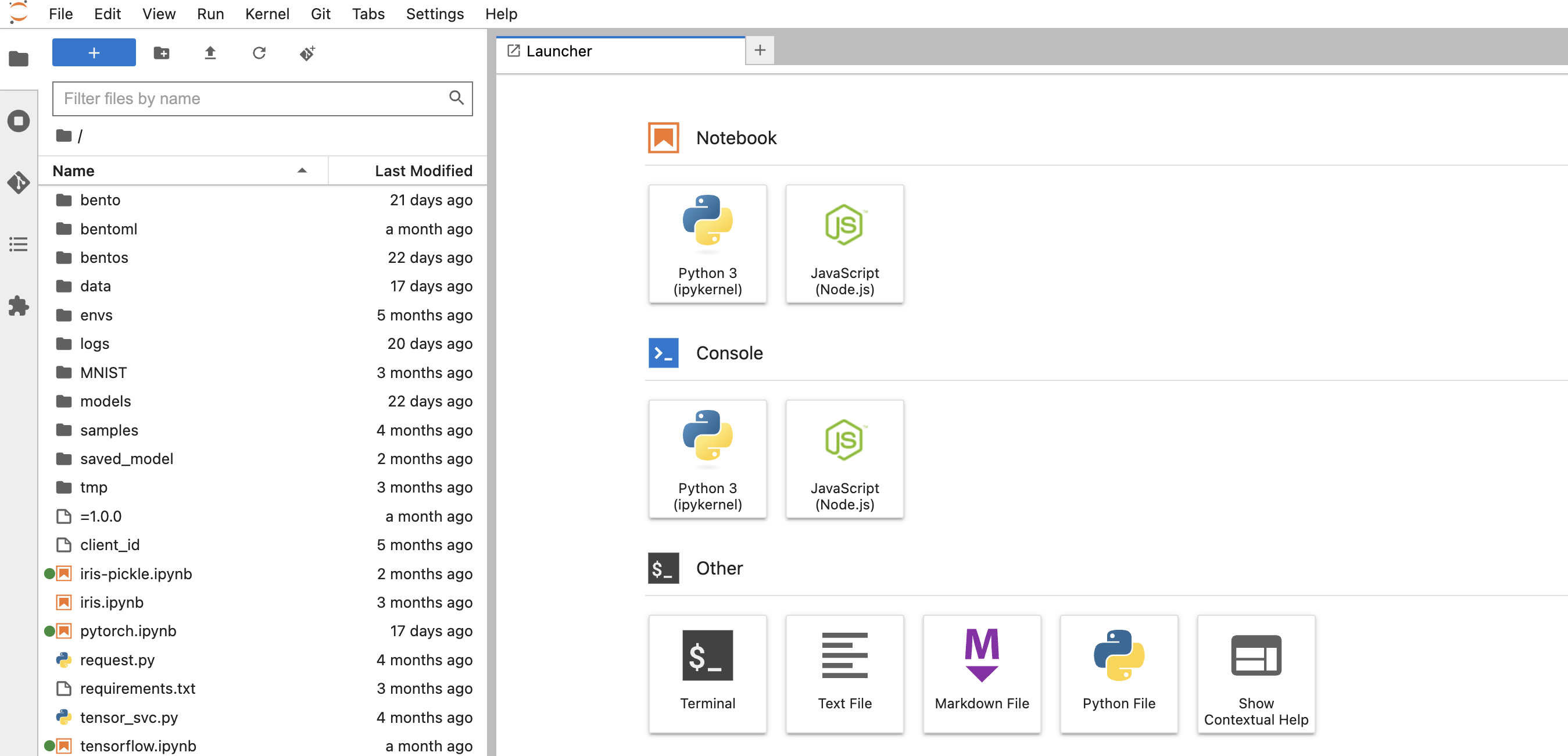Refresh the file browser list

[259, 53]
